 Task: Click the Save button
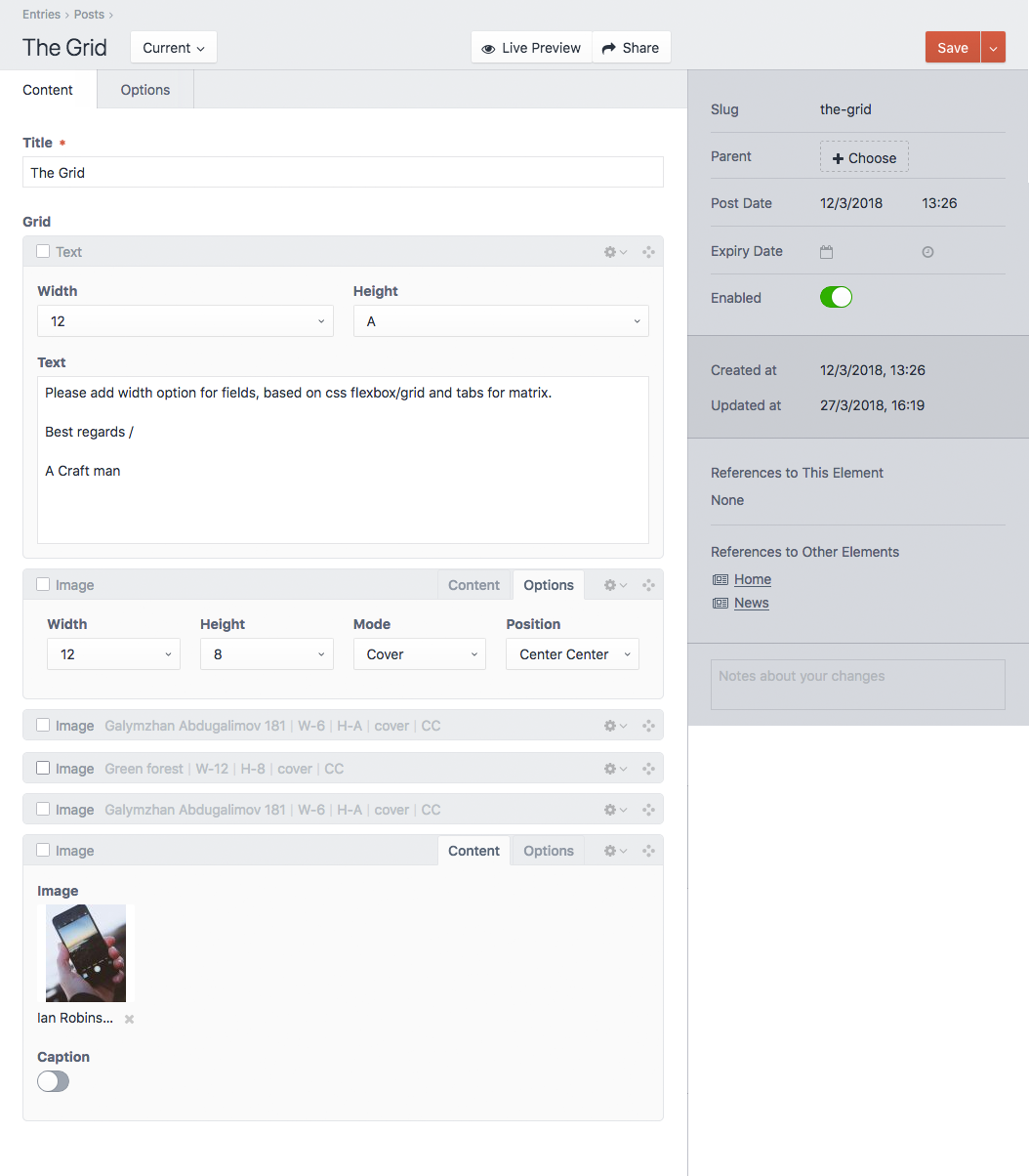pos(952,47)
